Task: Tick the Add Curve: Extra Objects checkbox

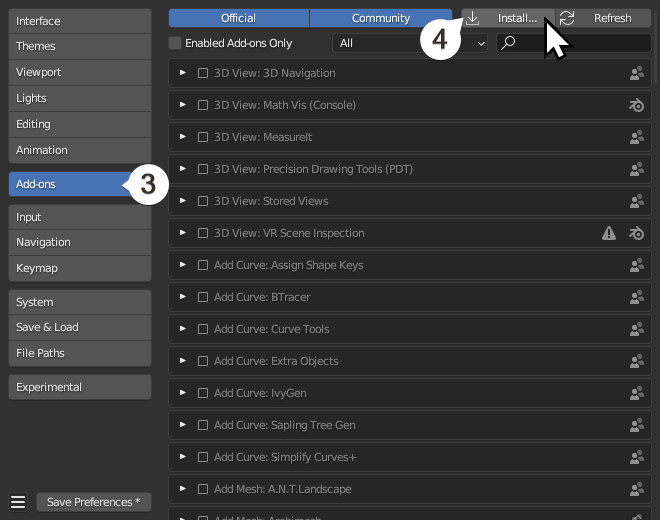Action: (203, 361)
